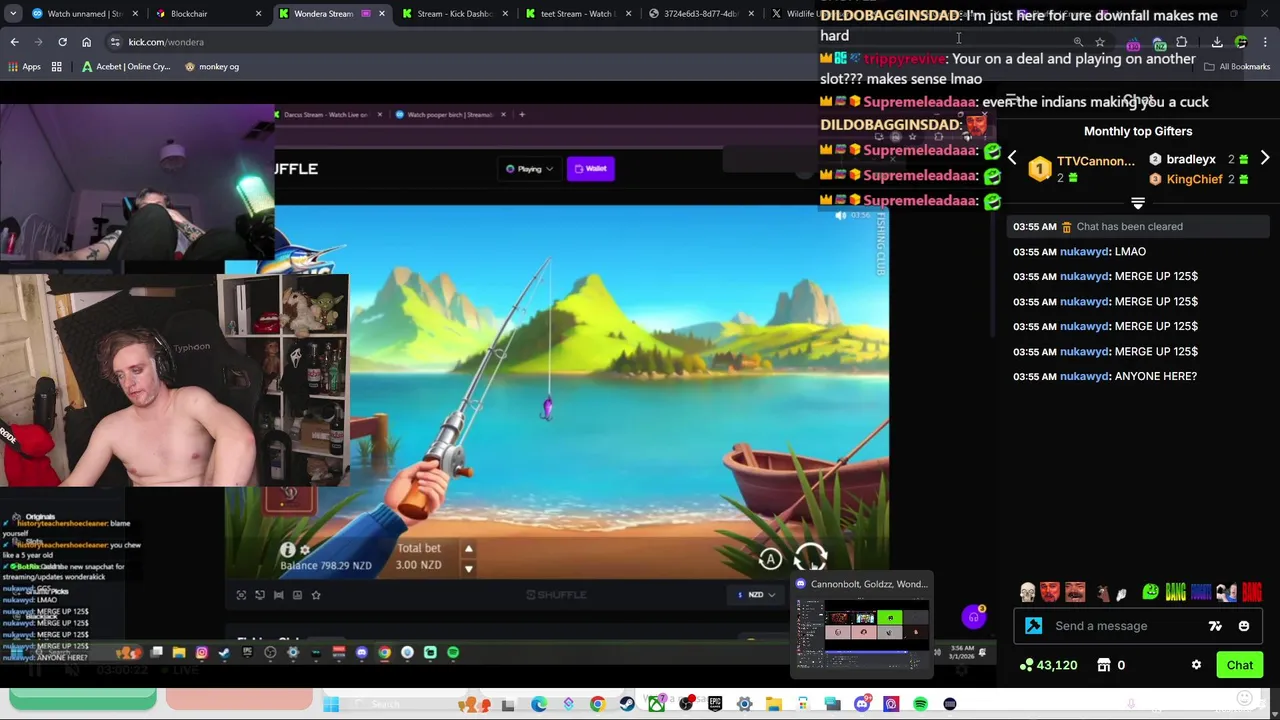Open game settings gear beside info icon
This screenshot has width=1280, height=720.
pyautogui.click(x=305, y=550)
